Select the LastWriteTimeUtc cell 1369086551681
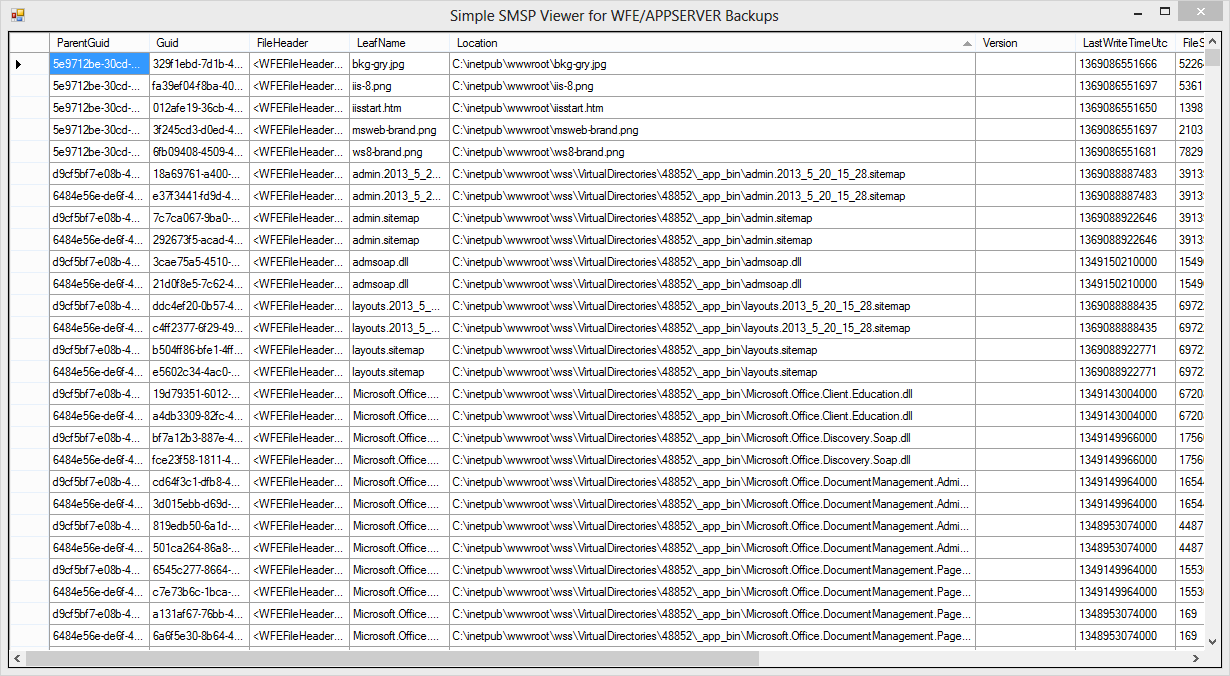1230x676 pixels. point(1125,152)
